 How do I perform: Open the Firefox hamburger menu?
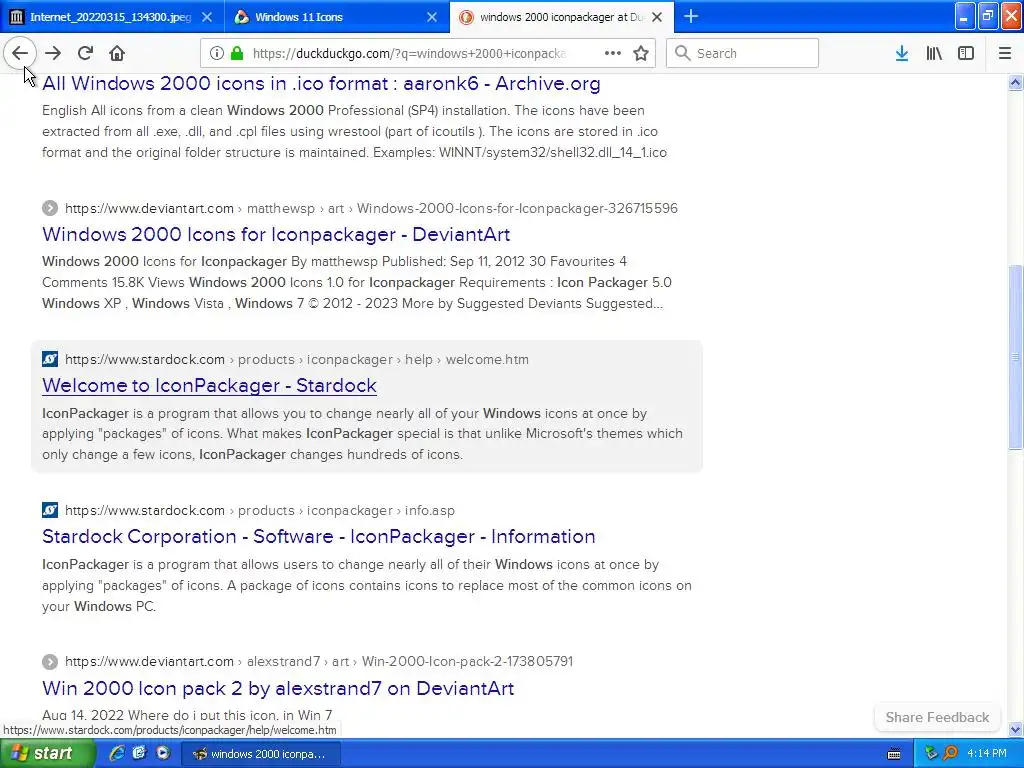[x=1005, y=53]
